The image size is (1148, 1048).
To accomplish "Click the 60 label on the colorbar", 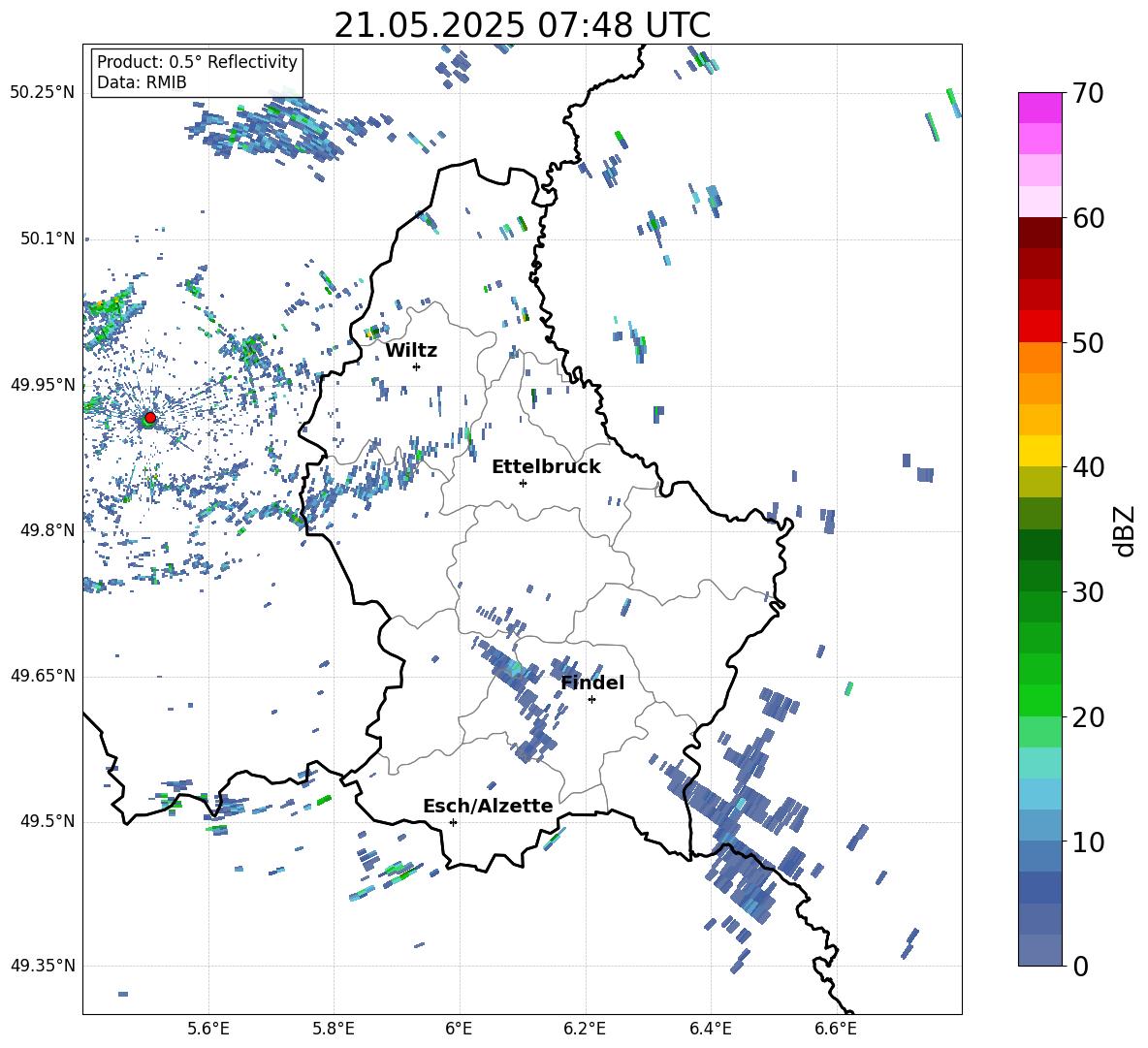I will point(1088,218).
